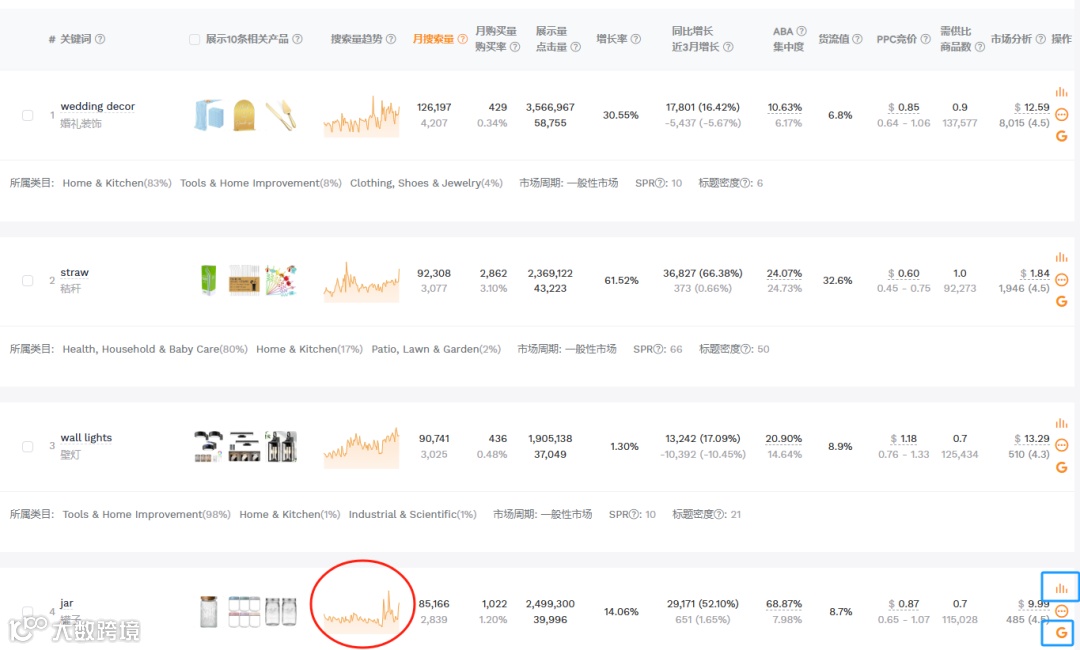Click wall lights PPC bid $ 1.18
The image size is (1080, 650).
pyautogui.click(x=904, y=439)
